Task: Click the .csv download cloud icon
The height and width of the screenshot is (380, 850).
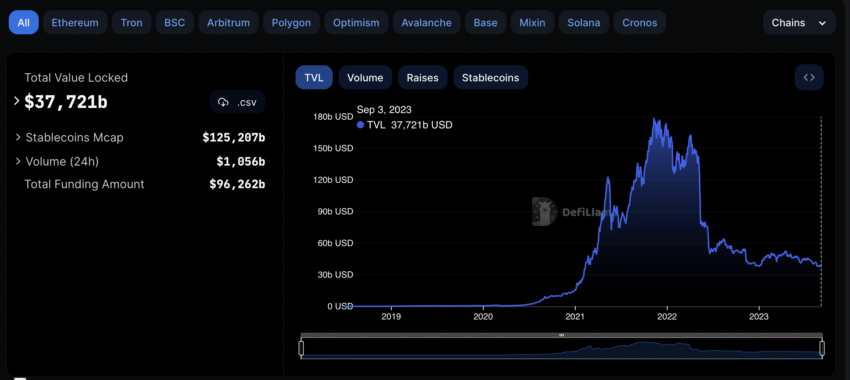Action: (223, 102)
